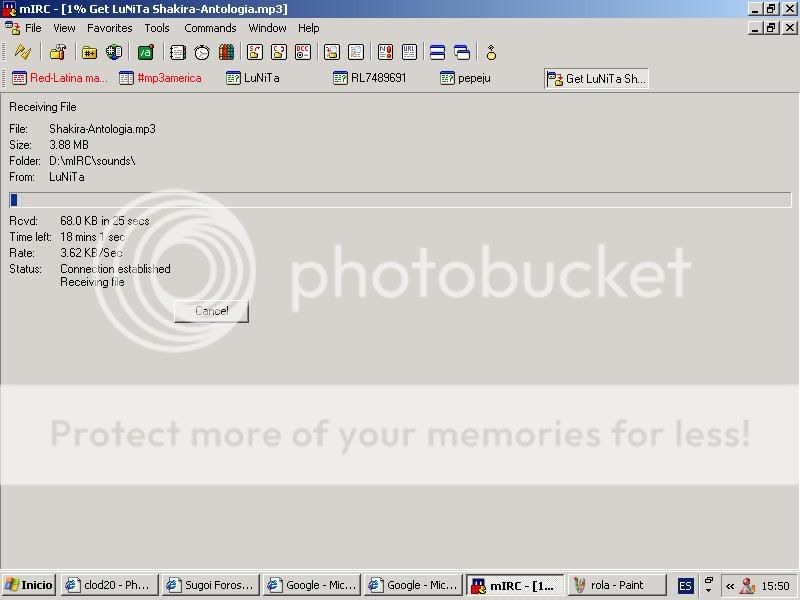Select the Get LuNiTa Sh... transfer window

(596, 79)
